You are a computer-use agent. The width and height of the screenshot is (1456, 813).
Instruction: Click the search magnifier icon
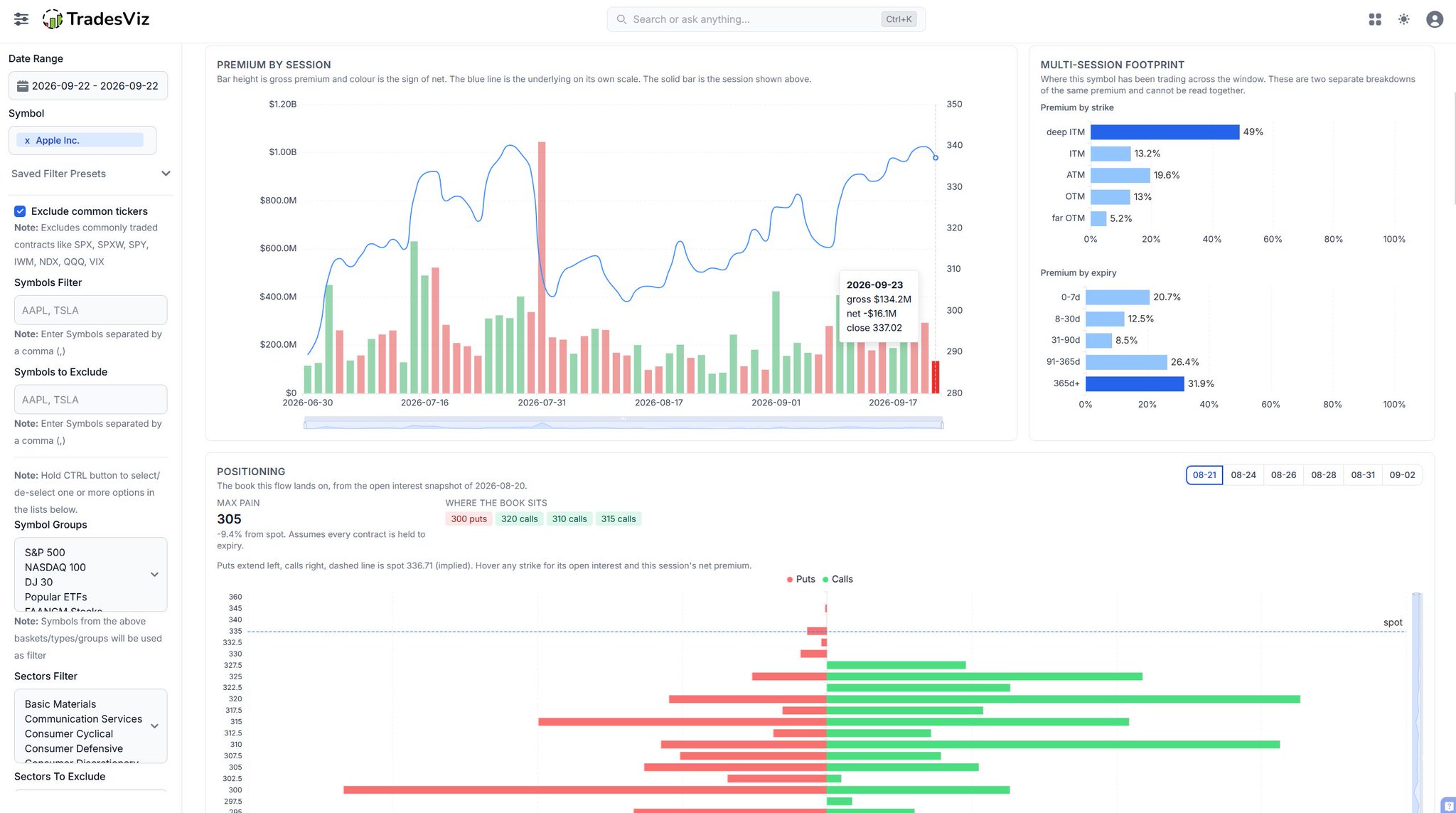pyautogui.click(x=621, y=19)
